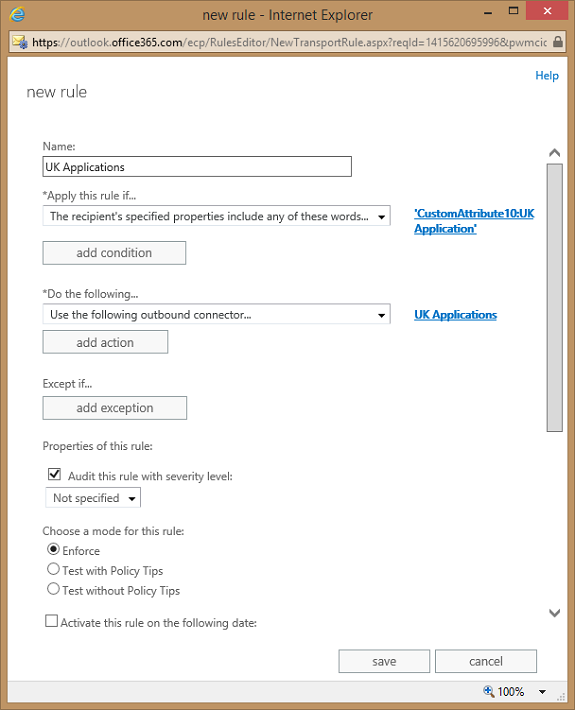Open the Do the following action dropdown

click(x=216, y=314)
